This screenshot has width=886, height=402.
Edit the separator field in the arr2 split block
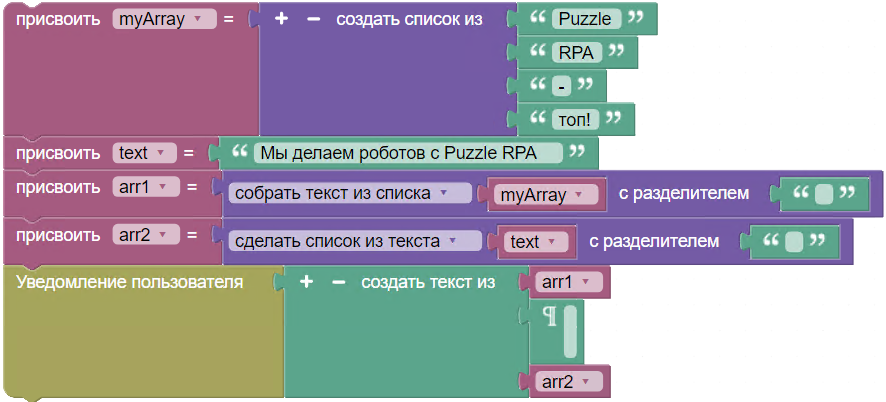point(794,242)
